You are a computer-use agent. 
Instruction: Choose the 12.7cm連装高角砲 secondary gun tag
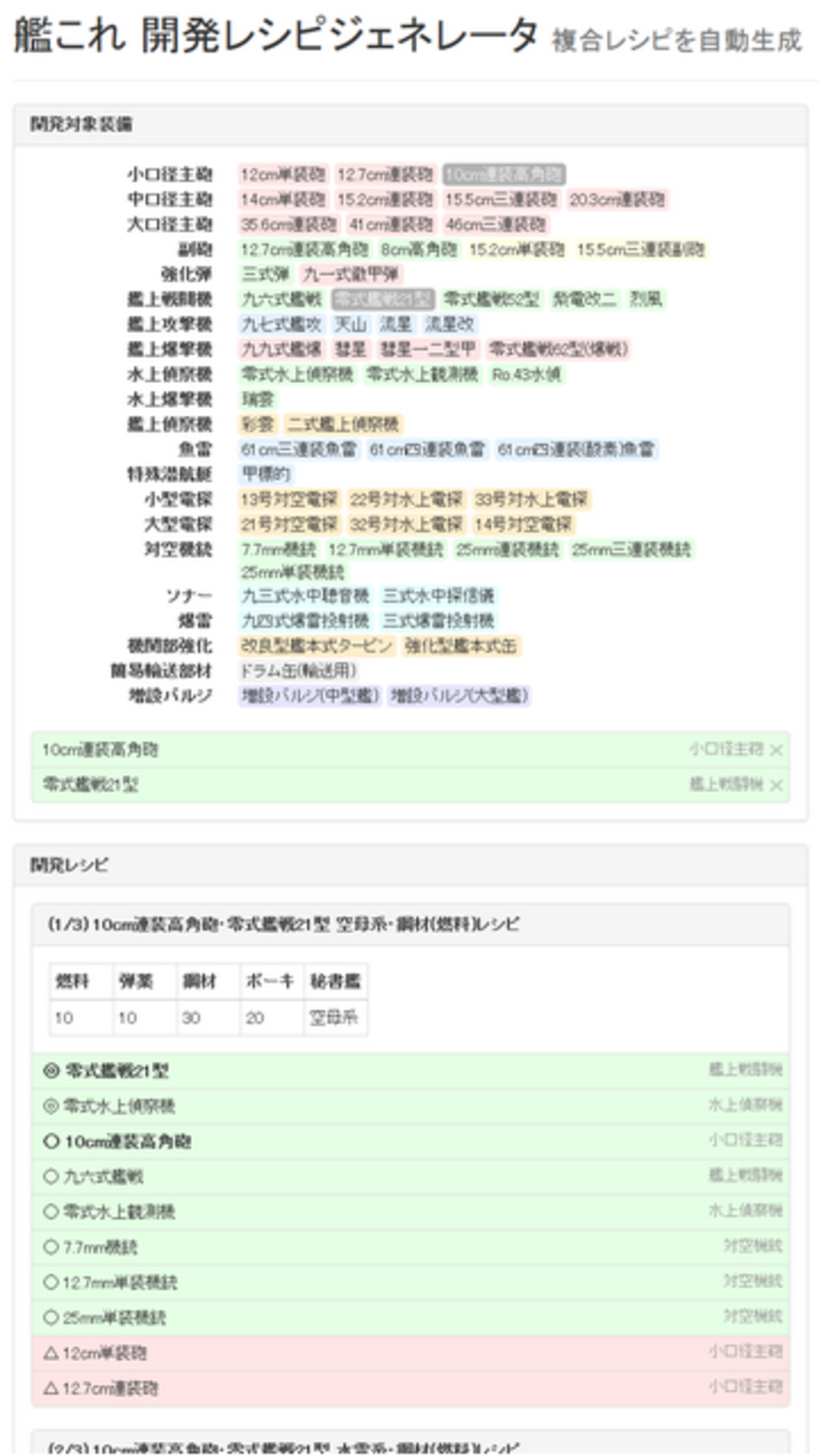[304, 250]
